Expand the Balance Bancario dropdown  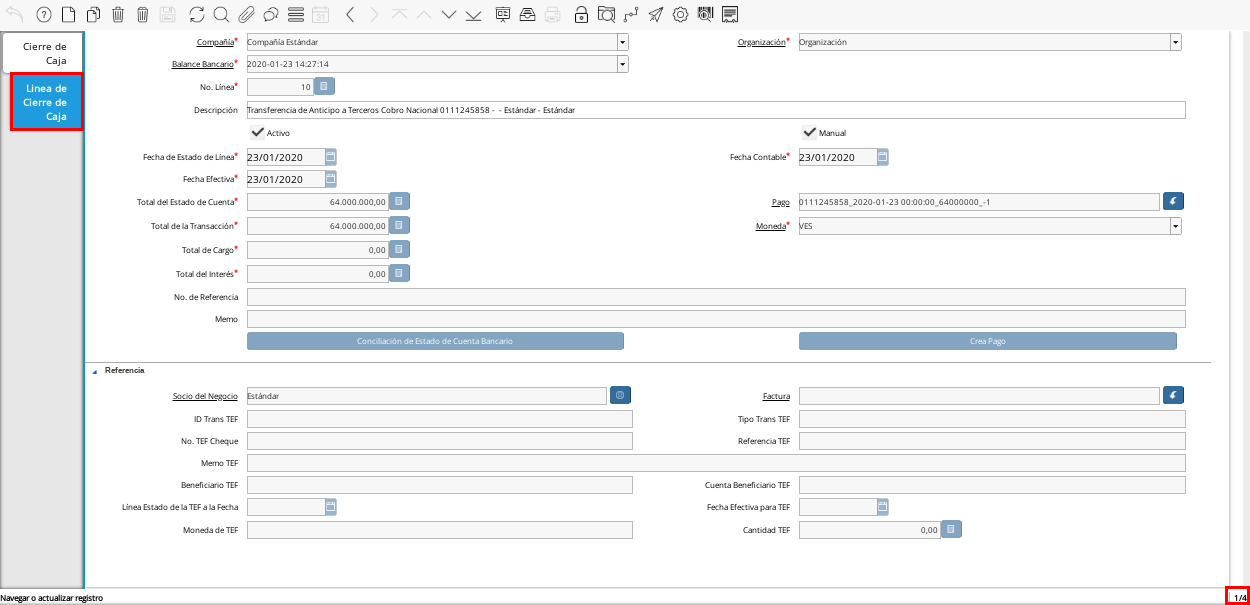622,64
